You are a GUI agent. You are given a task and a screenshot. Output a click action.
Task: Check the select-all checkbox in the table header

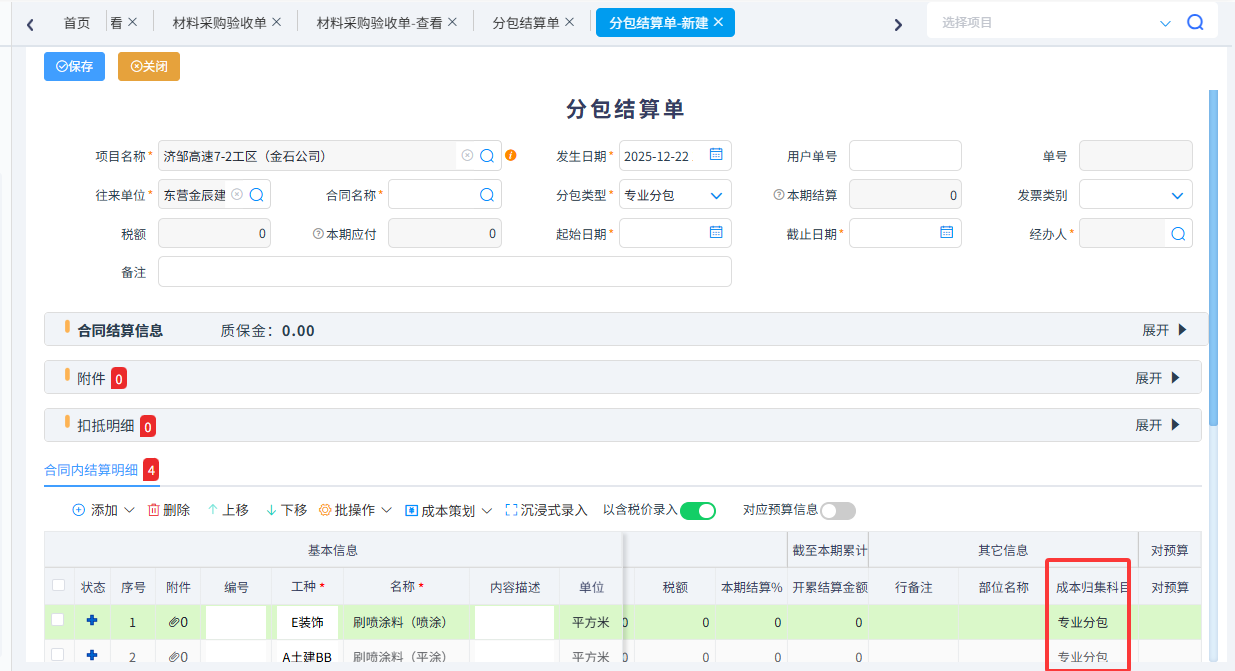click(x=60, y=587)
